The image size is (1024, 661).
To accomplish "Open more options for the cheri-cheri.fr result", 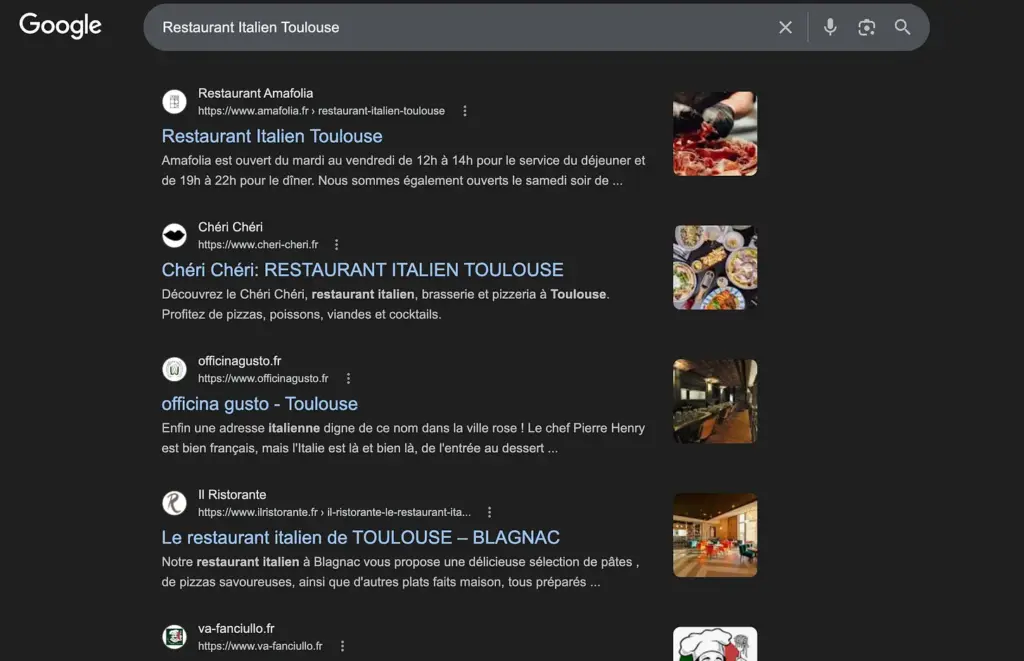I will (x=336, y=244).
